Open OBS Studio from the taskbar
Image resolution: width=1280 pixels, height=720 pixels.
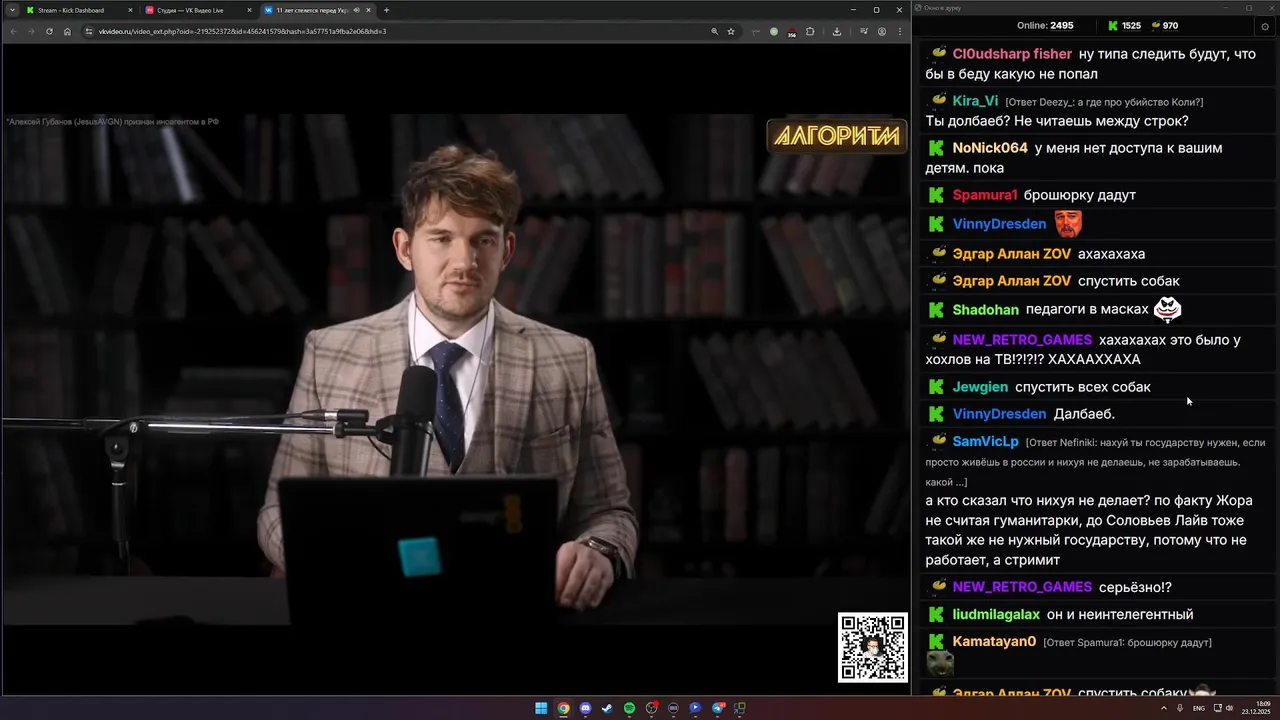pos(651,708)
